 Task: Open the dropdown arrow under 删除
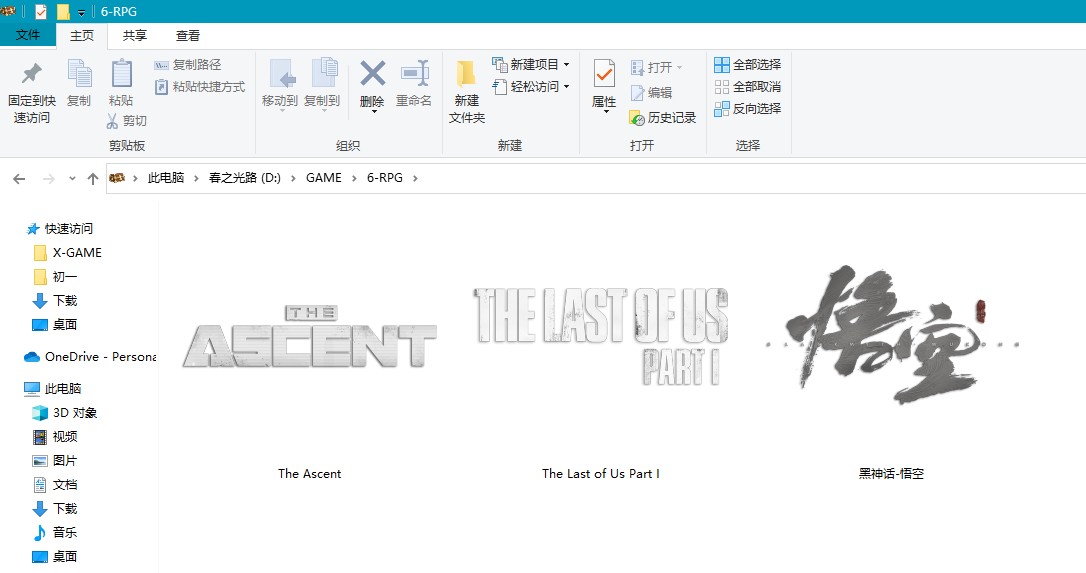point(373,112)
